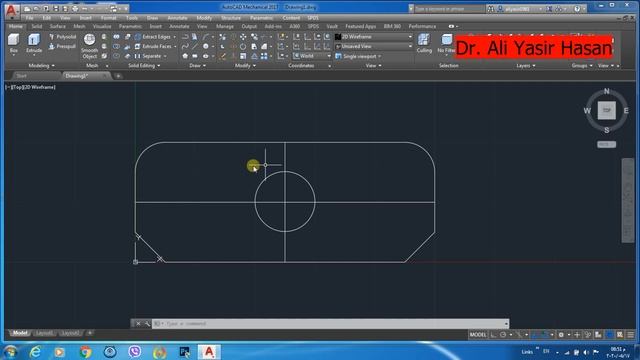The height and width of the screenshot is (360, 640).
Task: Click the Smooth Object mesh tool
Action: pos(89,46)
